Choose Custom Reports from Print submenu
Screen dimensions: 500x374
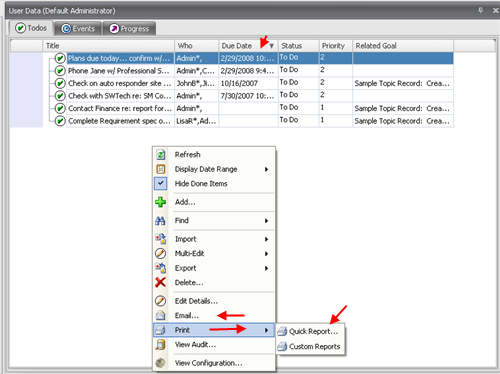click(x=310, y=347)
